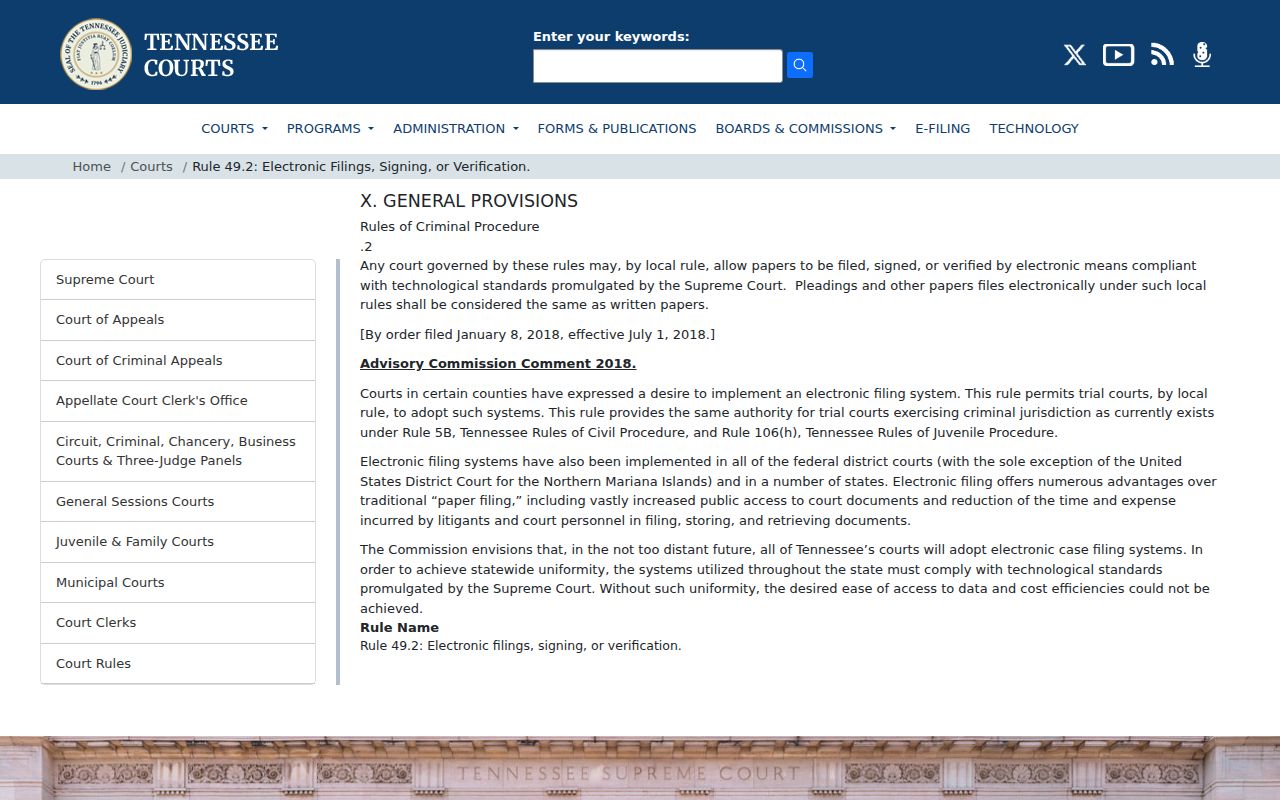The width and height of the screenshot is (1280, 800).
Task: Open Appellate Court Clerk's Office link
Action: click(178, 400)
